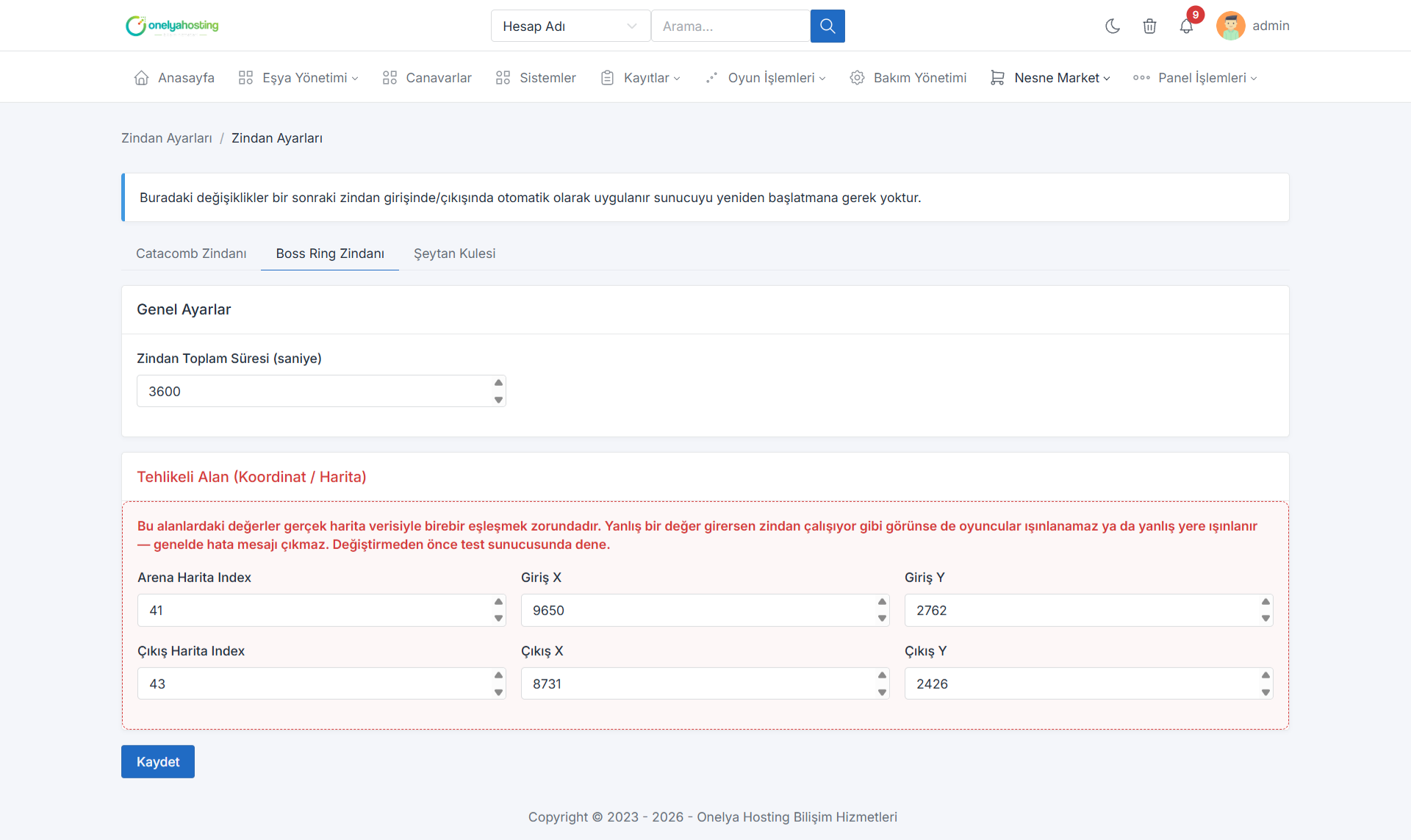The width and height of the screenshot is (1411, 840).
Task: Decrease Arena Harita Index with down arrow
Action: 498,619
